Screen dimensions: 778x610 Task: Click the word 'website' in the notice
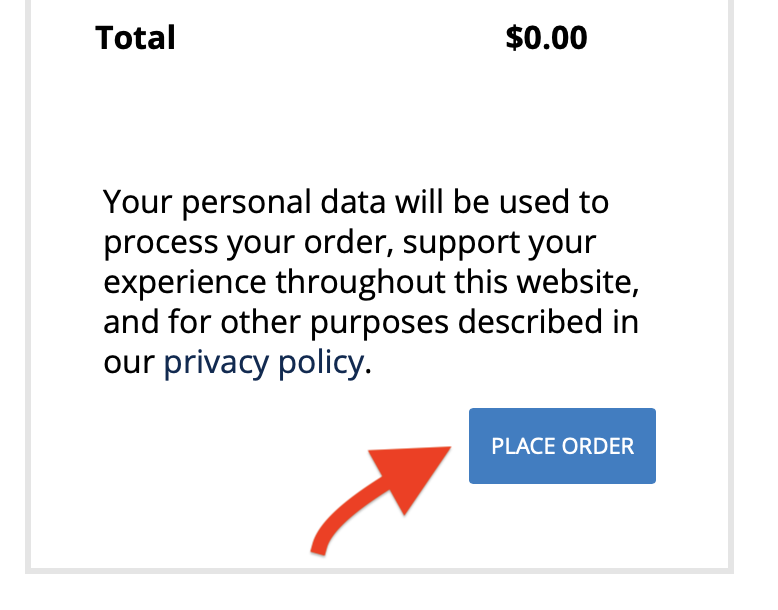[x=575, y=282]
